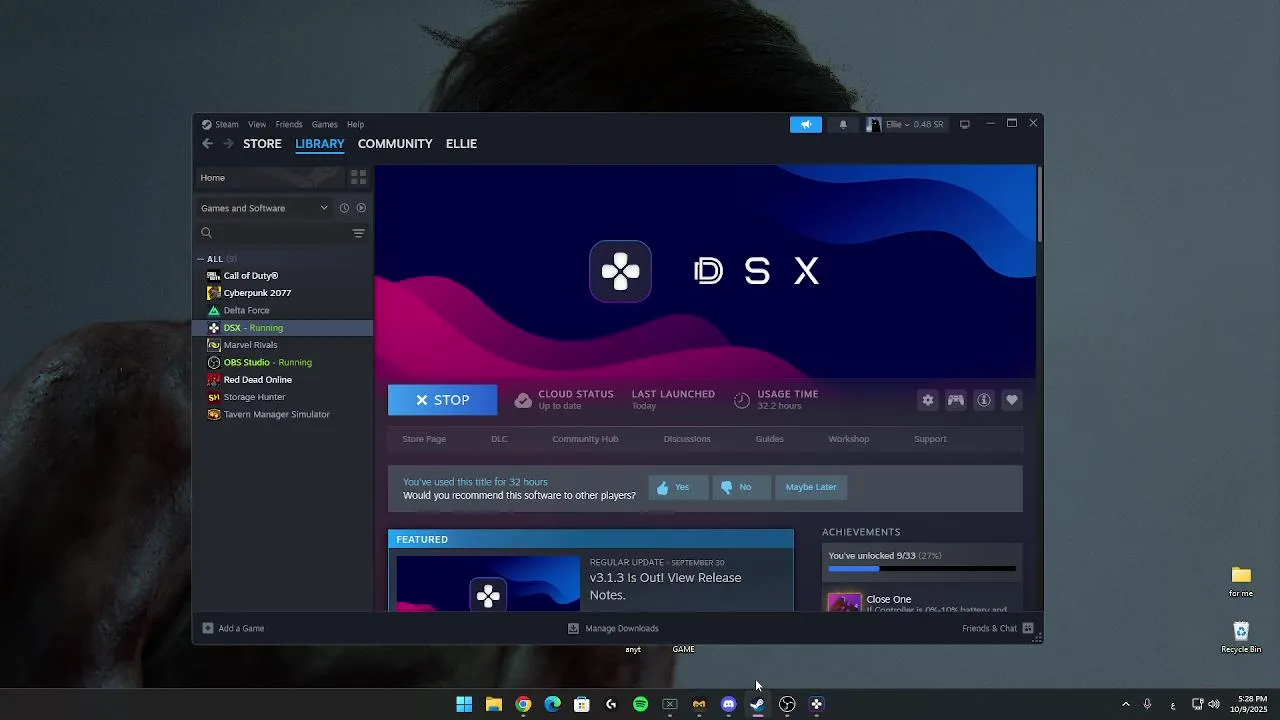Open Discord from the taskbar
This screenshot has width=1280, height=720.
[729, 704]
